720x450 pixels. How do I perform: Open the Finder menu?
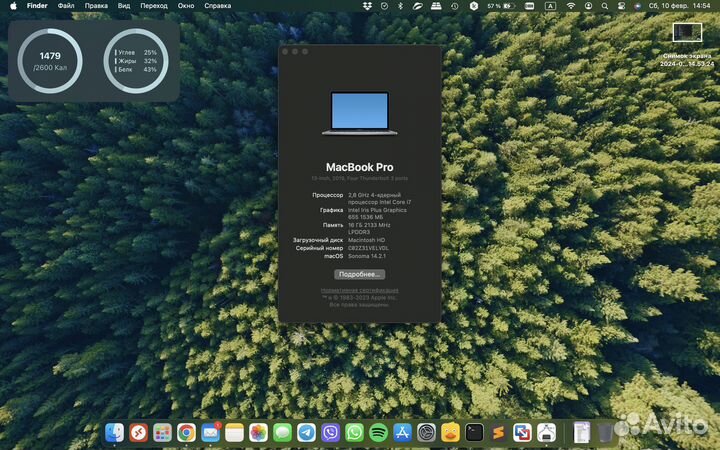37,6
